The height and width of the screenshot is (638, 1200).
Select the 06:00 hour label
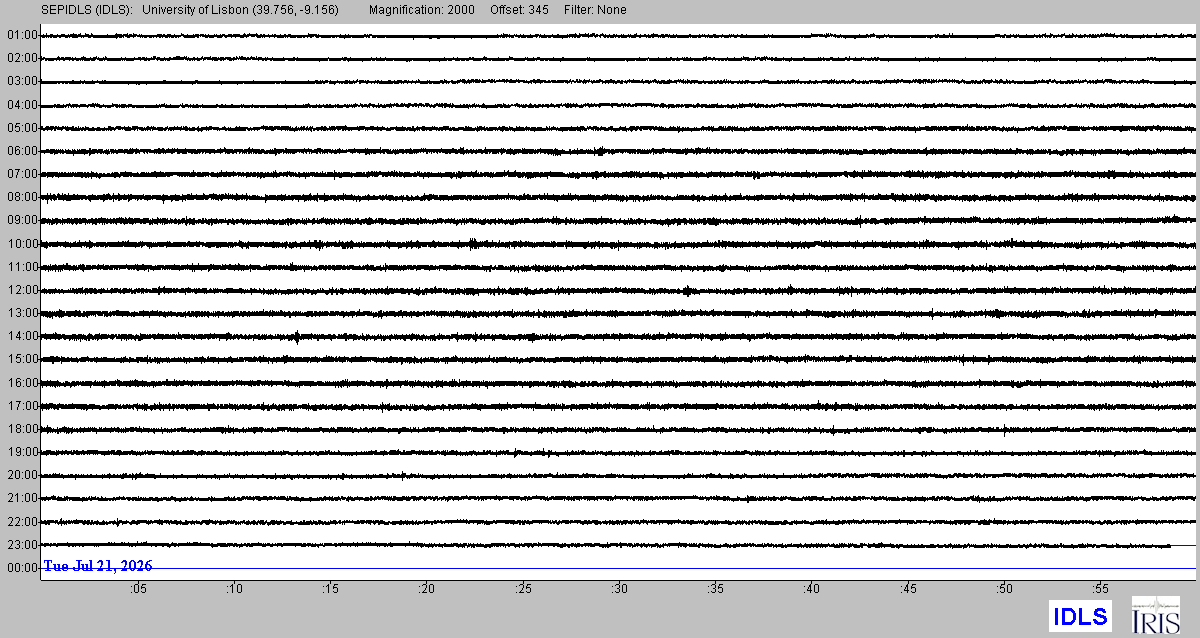(x=22, y=151)
